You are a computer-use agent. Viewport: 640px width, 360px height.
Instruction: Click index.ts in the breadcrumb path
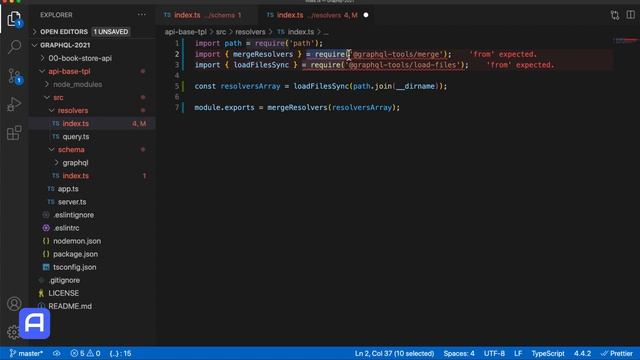(301, 32)
